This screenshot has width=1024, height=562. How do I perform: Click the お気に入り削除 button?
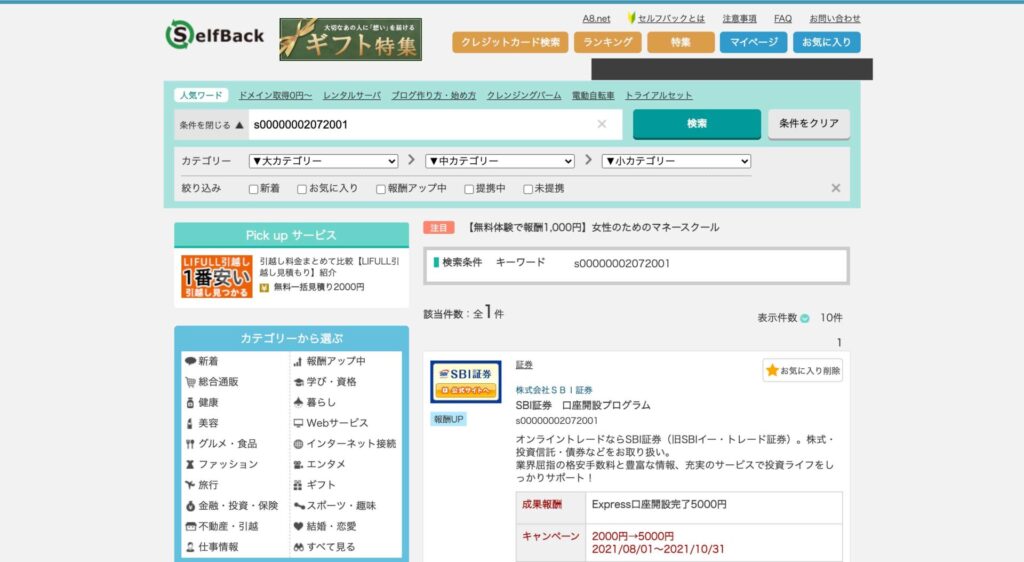tap(803, 370)
